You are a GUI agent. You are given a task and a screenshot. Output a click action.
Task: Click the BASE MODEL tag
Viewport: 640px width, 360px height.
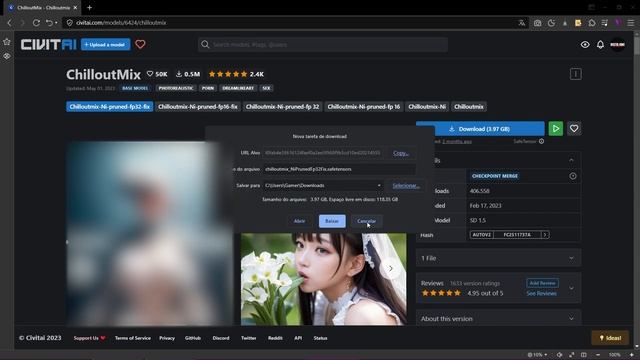135,88
